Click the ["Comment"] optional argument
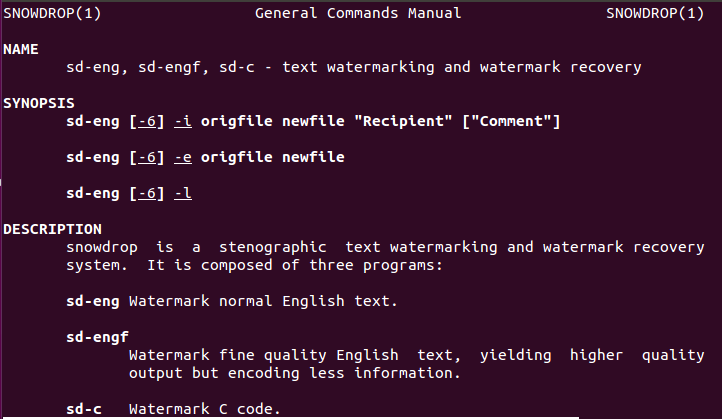Viewport: 722px width, 419px height. point(511,121)
